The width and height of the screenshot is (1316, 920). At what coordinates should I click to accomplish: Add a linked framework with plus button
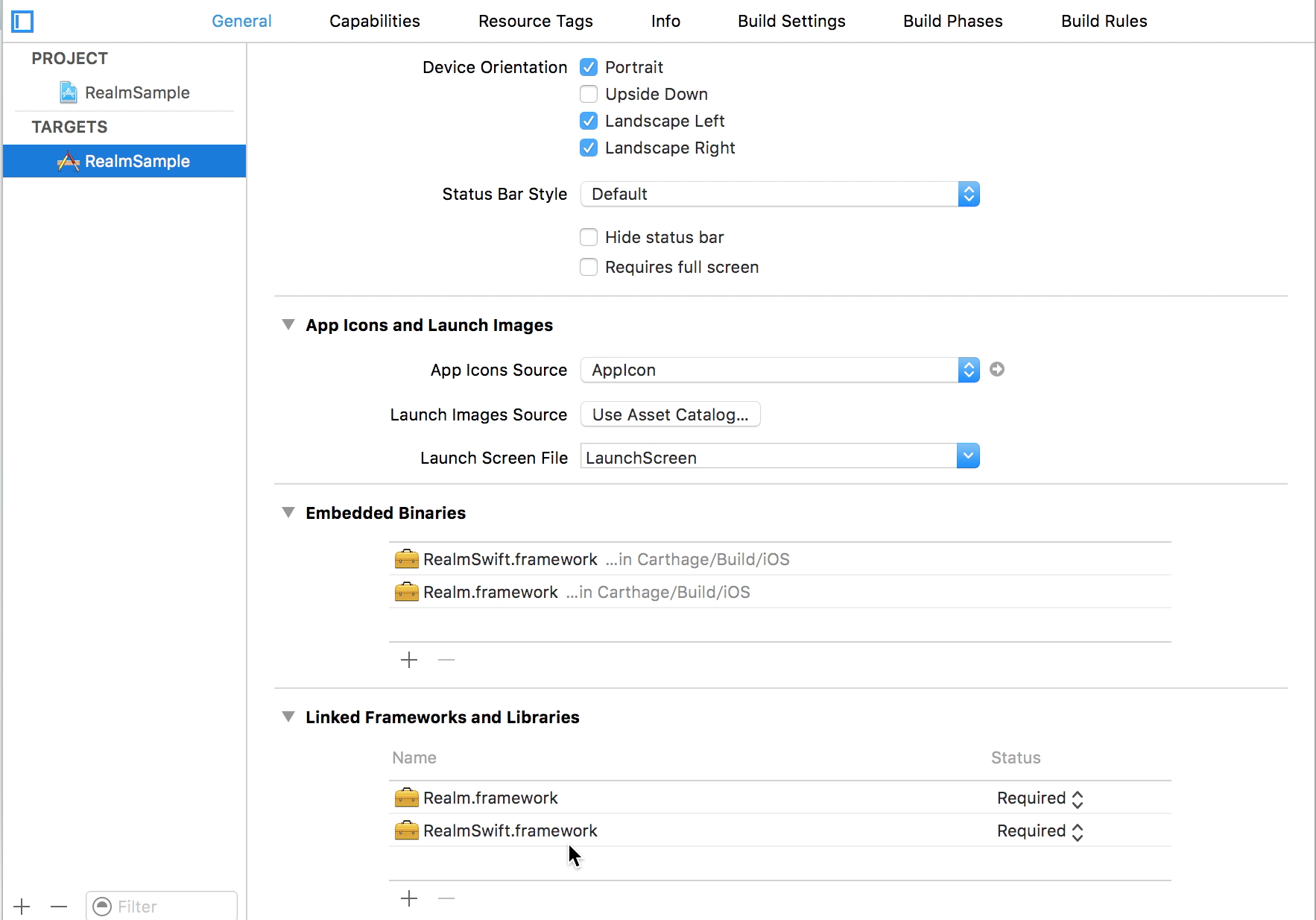[409, 898]
